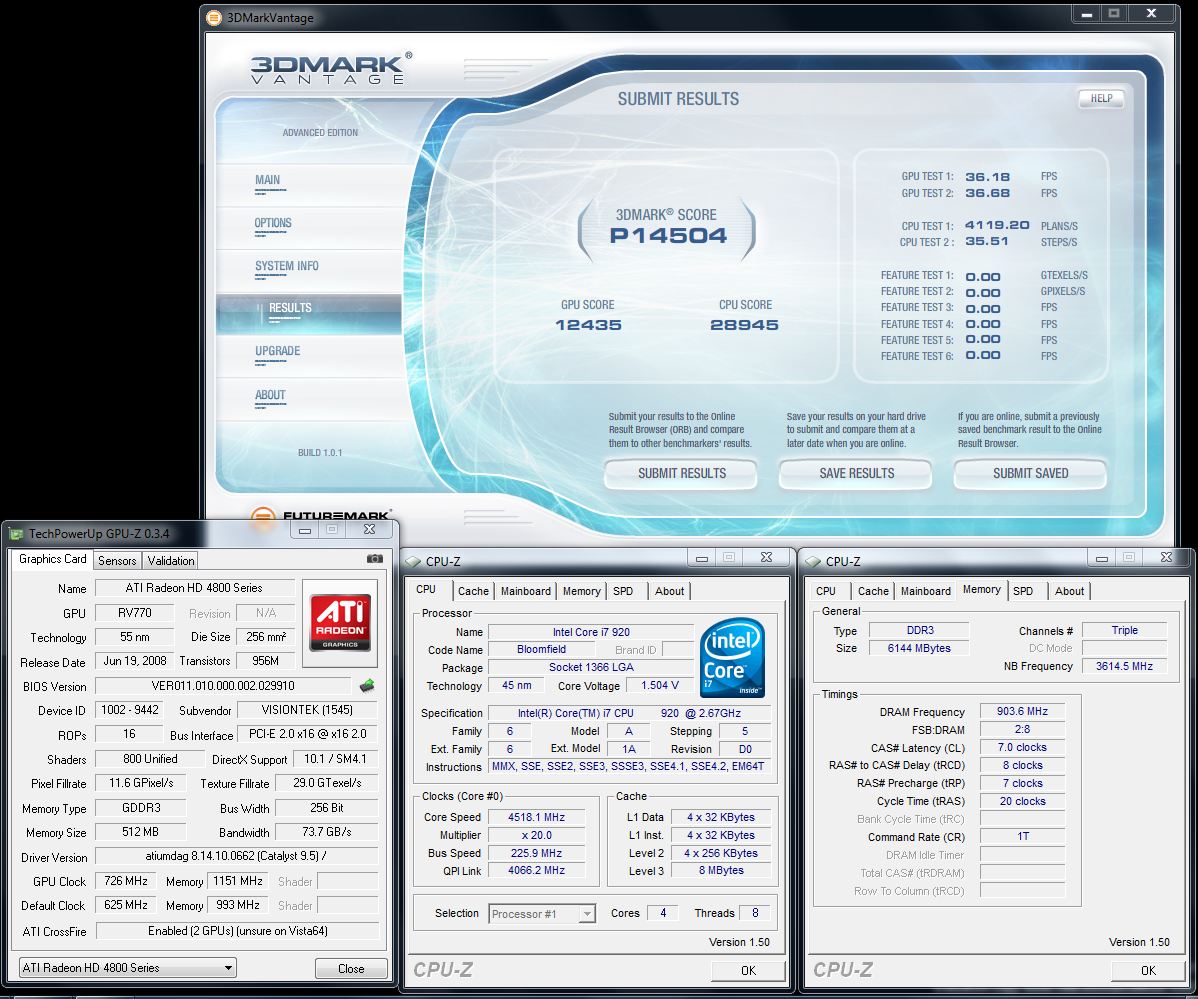This screenshot has width=1198, height=999.
Task: Click the SUBMIT RESULTS button
Action: click(x=682, y=474)
